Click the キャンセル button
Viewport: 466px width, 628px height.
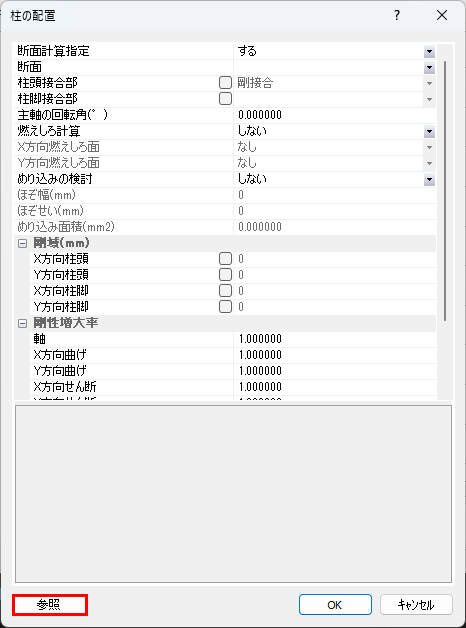click(416, 605)
